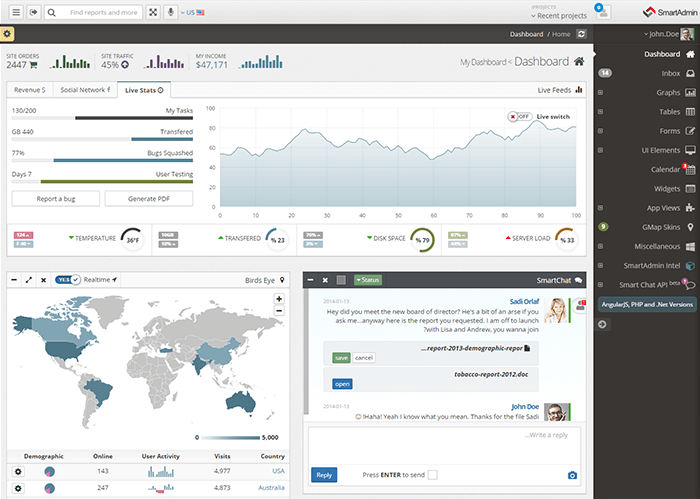Check the Press ENTER to send checkbox

(x=432, y=475)
